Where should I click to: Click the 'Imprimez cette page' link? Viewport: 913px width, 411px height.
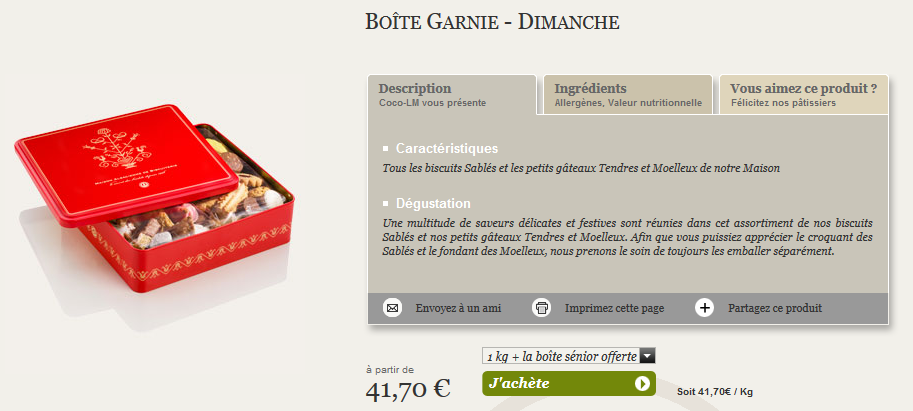coord(614,308)
